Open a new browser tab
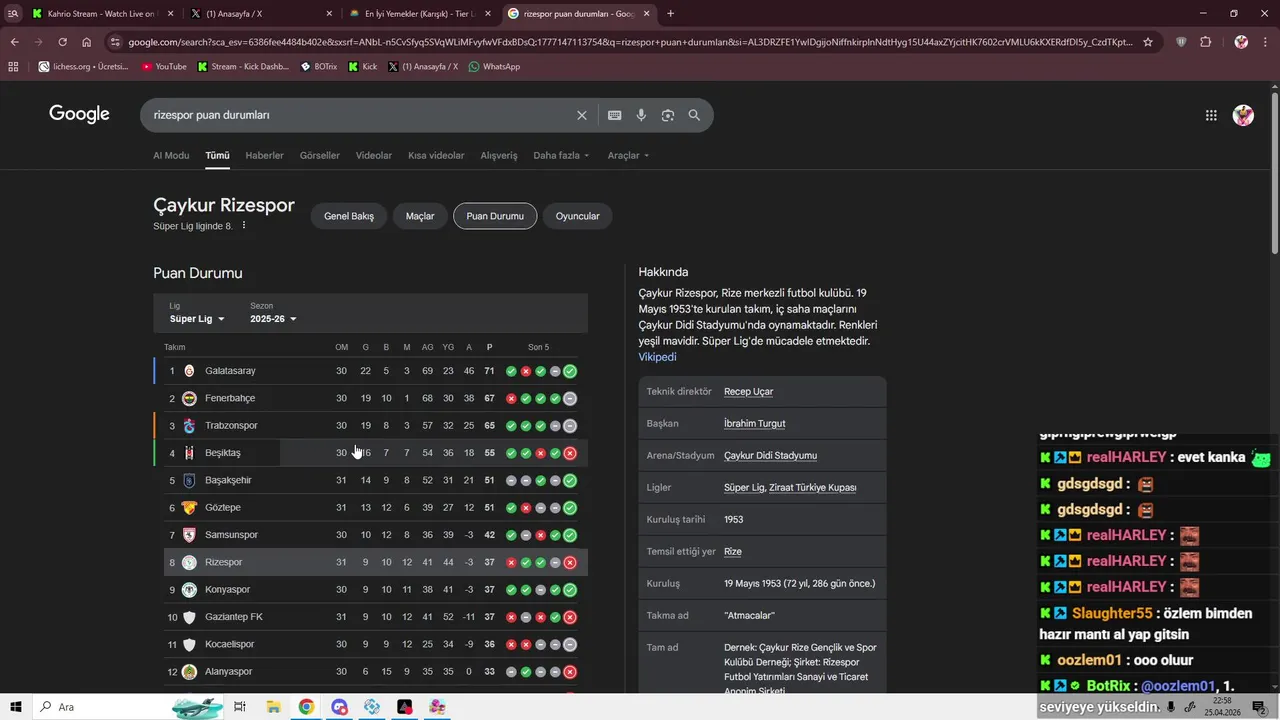Screen dimensions: 1280x720 pos(670,13)
